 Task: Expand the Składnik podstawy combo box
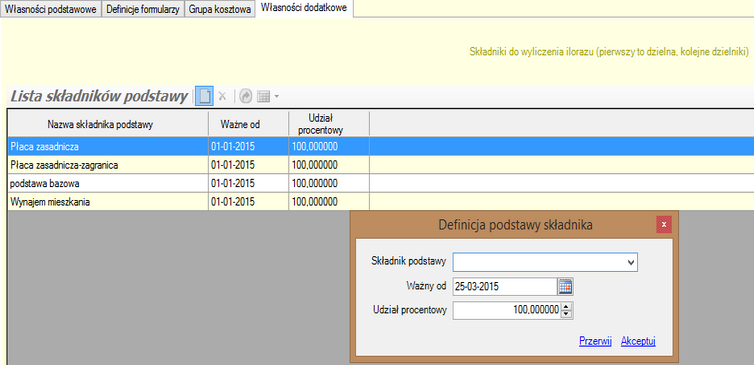point(631,263)
